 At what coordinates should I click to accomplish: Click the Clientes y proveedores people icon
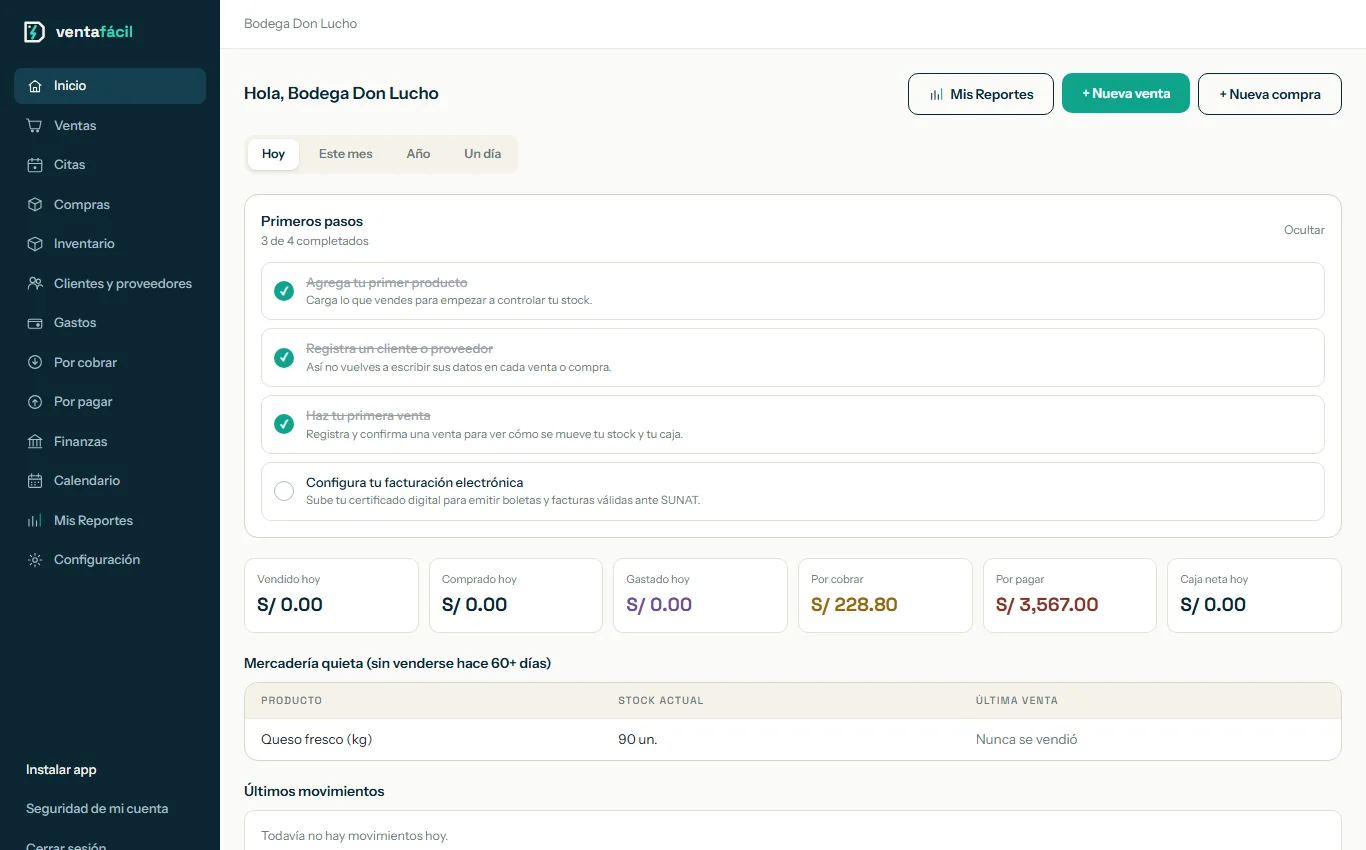point(35,284)
